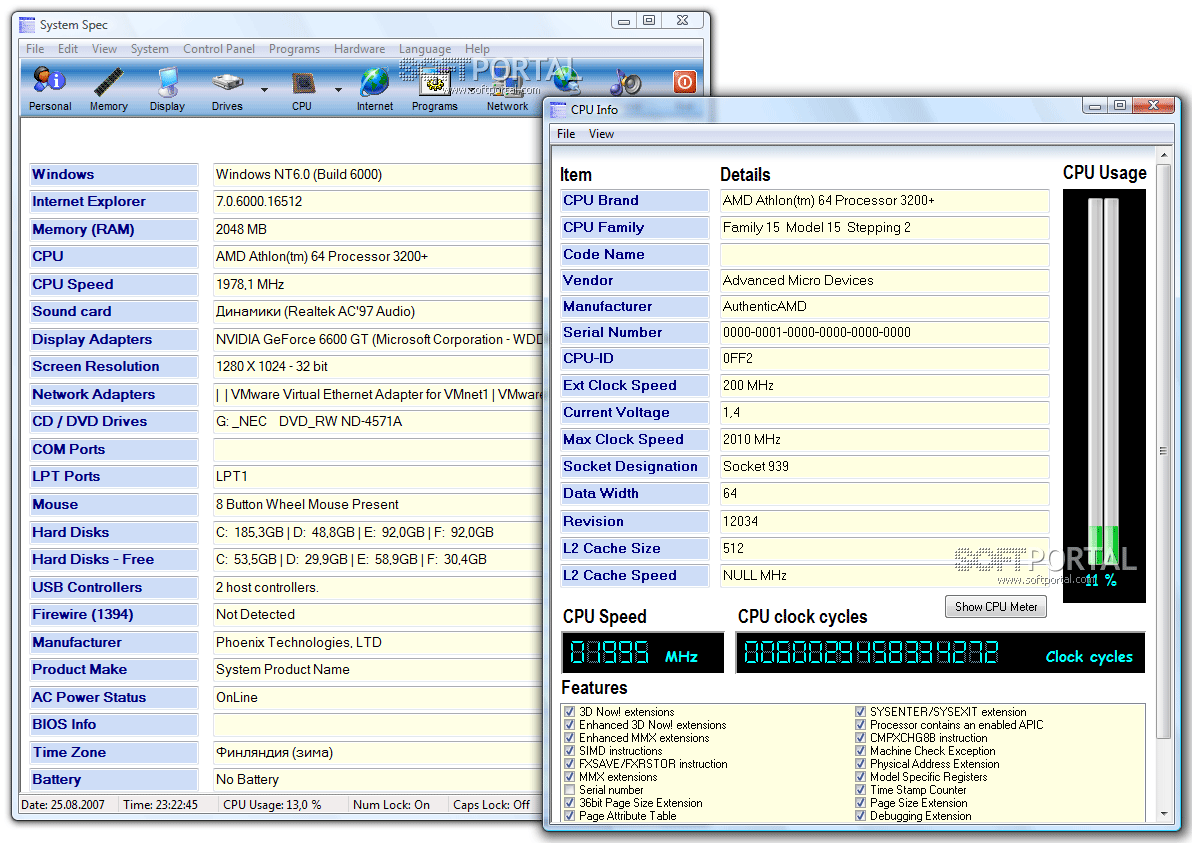Screen dimensions: 1192x843
Task: Open the System menu
Action: click(150, 49)
